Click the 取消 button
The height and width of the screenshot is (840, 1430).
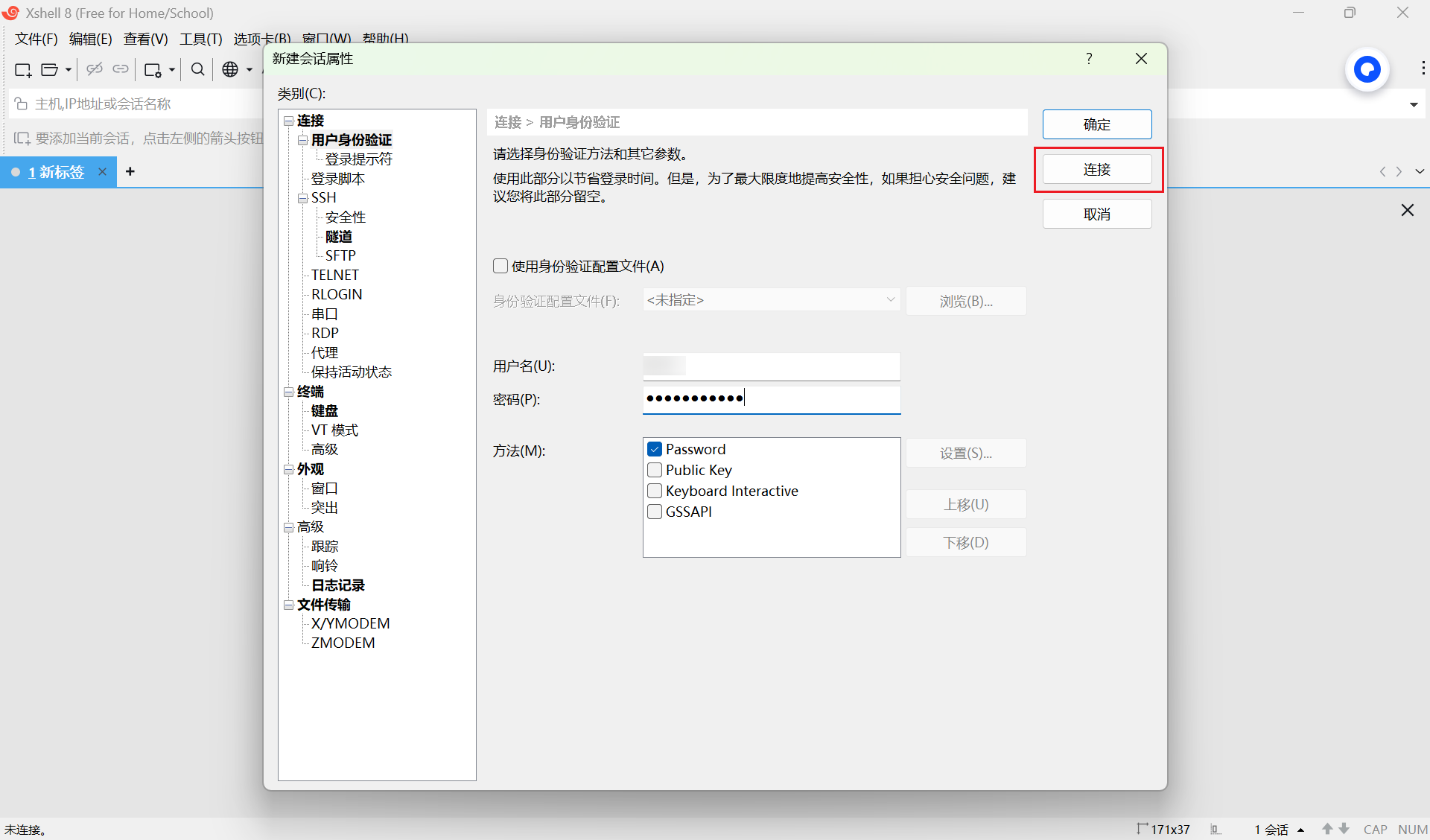1097,214
